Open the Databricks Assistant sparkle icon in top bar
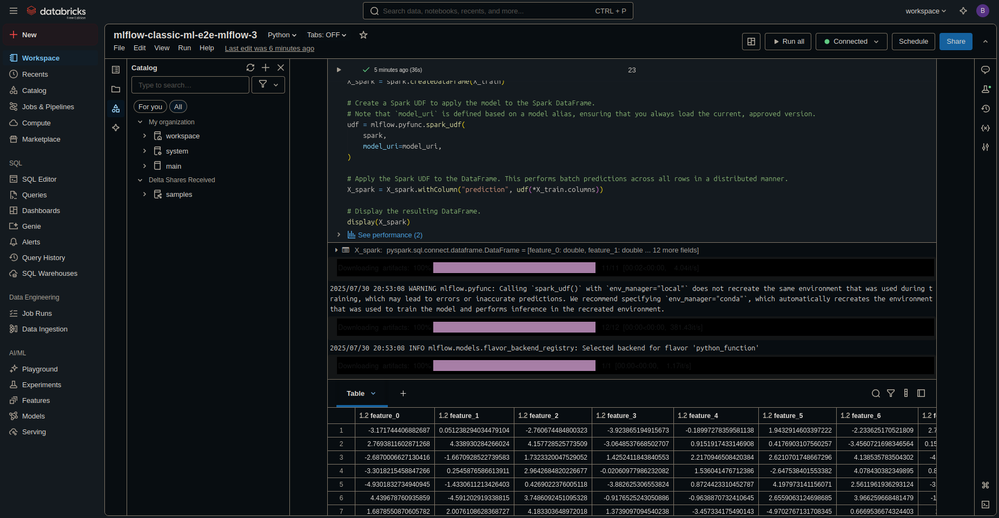999x518 pixels. [x=963, y=11]
